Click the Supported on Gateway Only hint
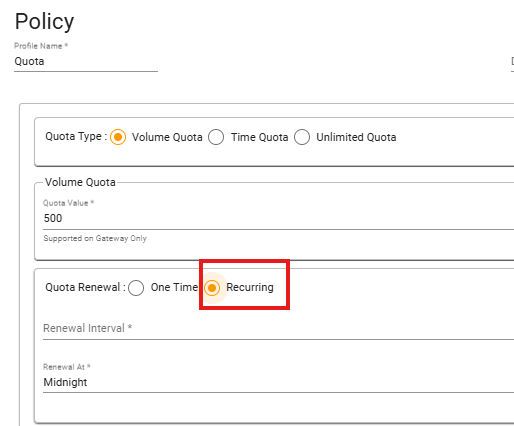Image resolution: width=514 pixels, height=426 pixels. point(95,239)
